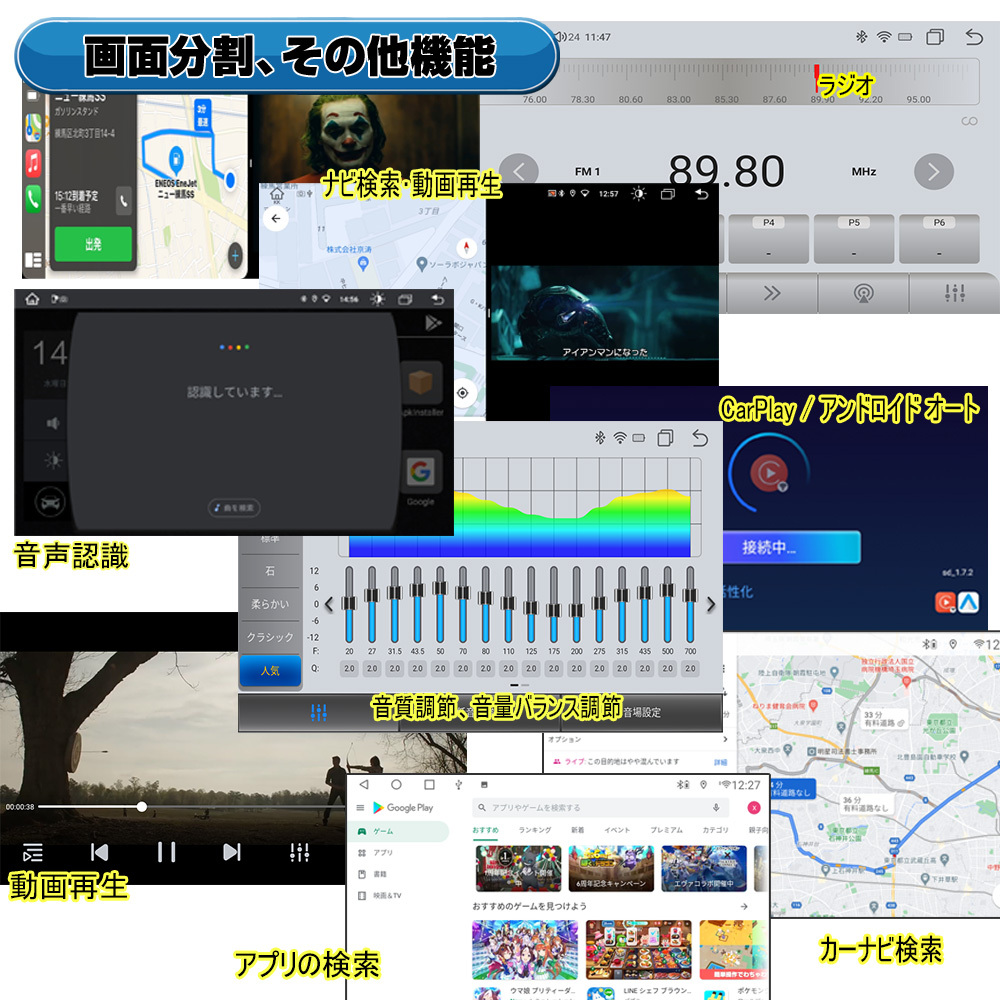Call destination from CarPlay route card
The width and height of the screenshot is (1000, 1000).
[x=124, y=201]
